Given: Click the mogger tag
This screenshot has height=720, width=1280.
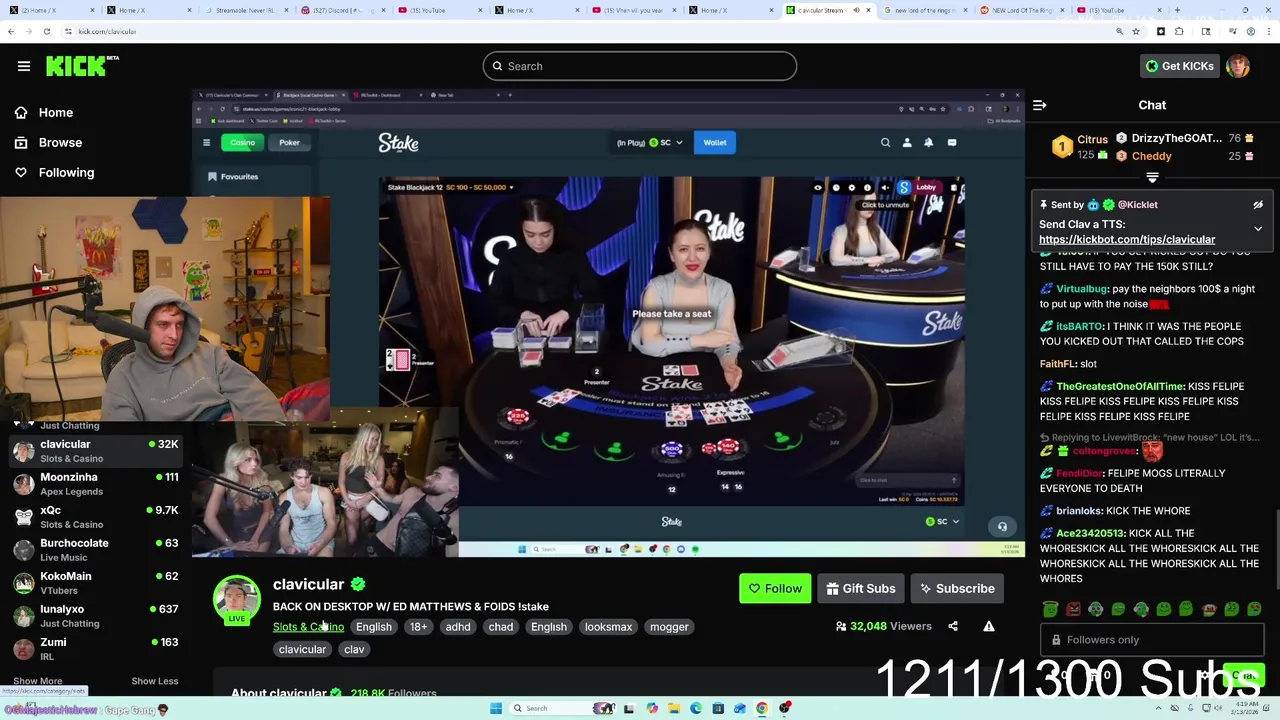Looking at the screenshot, I should click(669, 627).
